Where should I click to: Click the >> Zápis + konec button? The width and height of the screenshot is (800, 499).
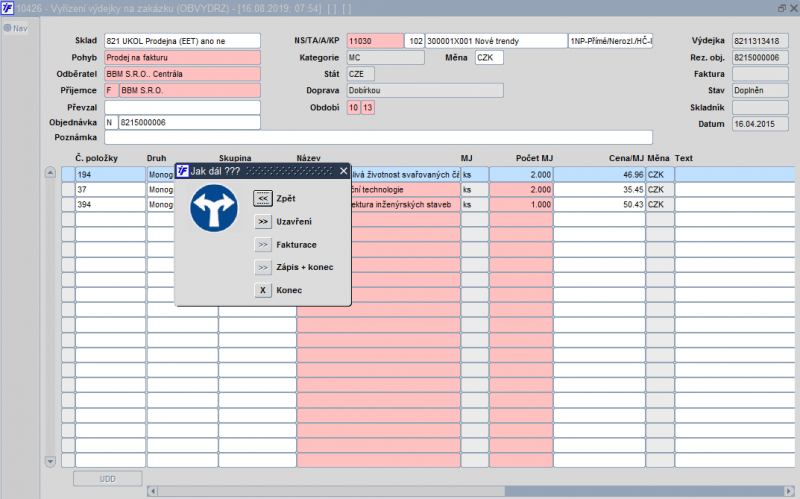point(263,267)
